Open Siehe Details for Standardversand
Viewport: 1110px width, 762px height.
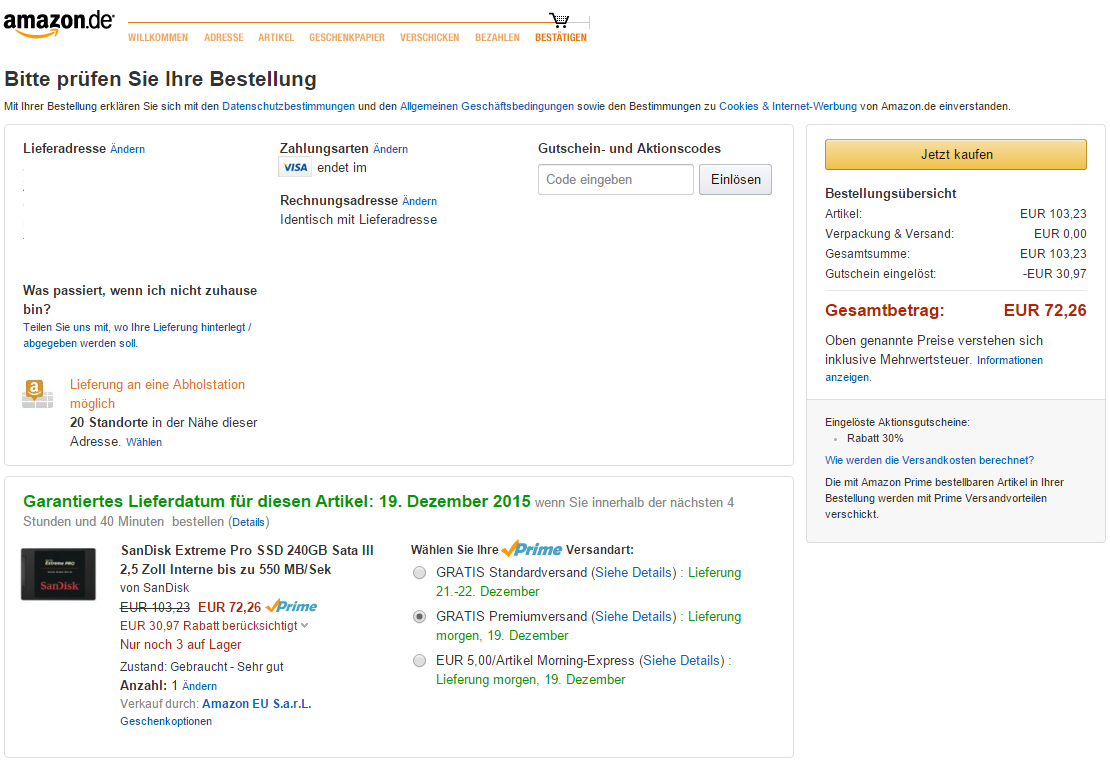click(x=634, y=572)
